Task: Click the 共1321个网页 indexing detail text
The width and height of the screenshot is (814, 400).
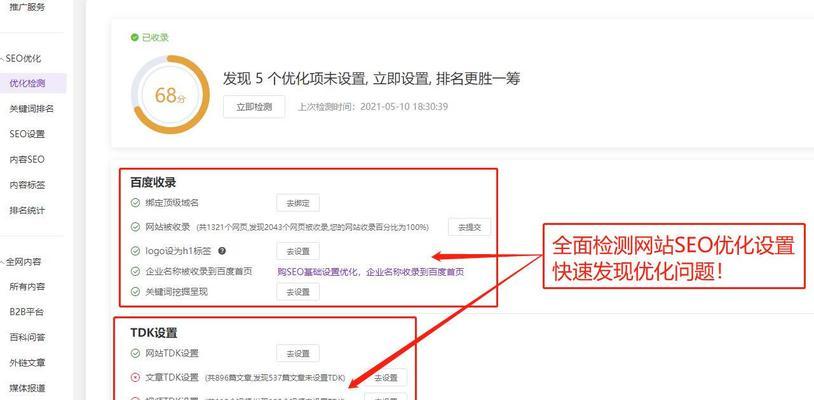Action: pyautogui.click(x=313, y=227)
